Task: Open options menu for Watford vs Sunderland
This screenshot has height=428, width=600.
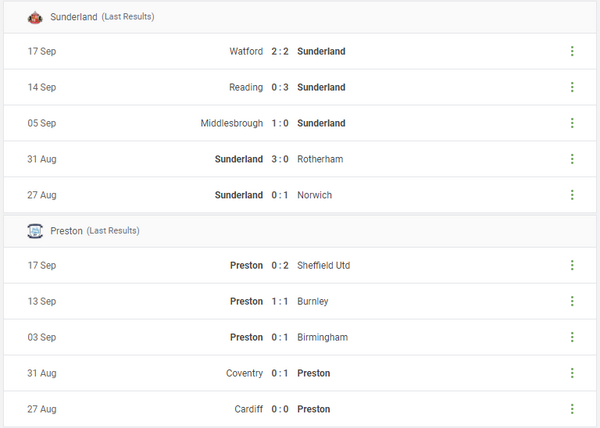Action: coord(572,51)
